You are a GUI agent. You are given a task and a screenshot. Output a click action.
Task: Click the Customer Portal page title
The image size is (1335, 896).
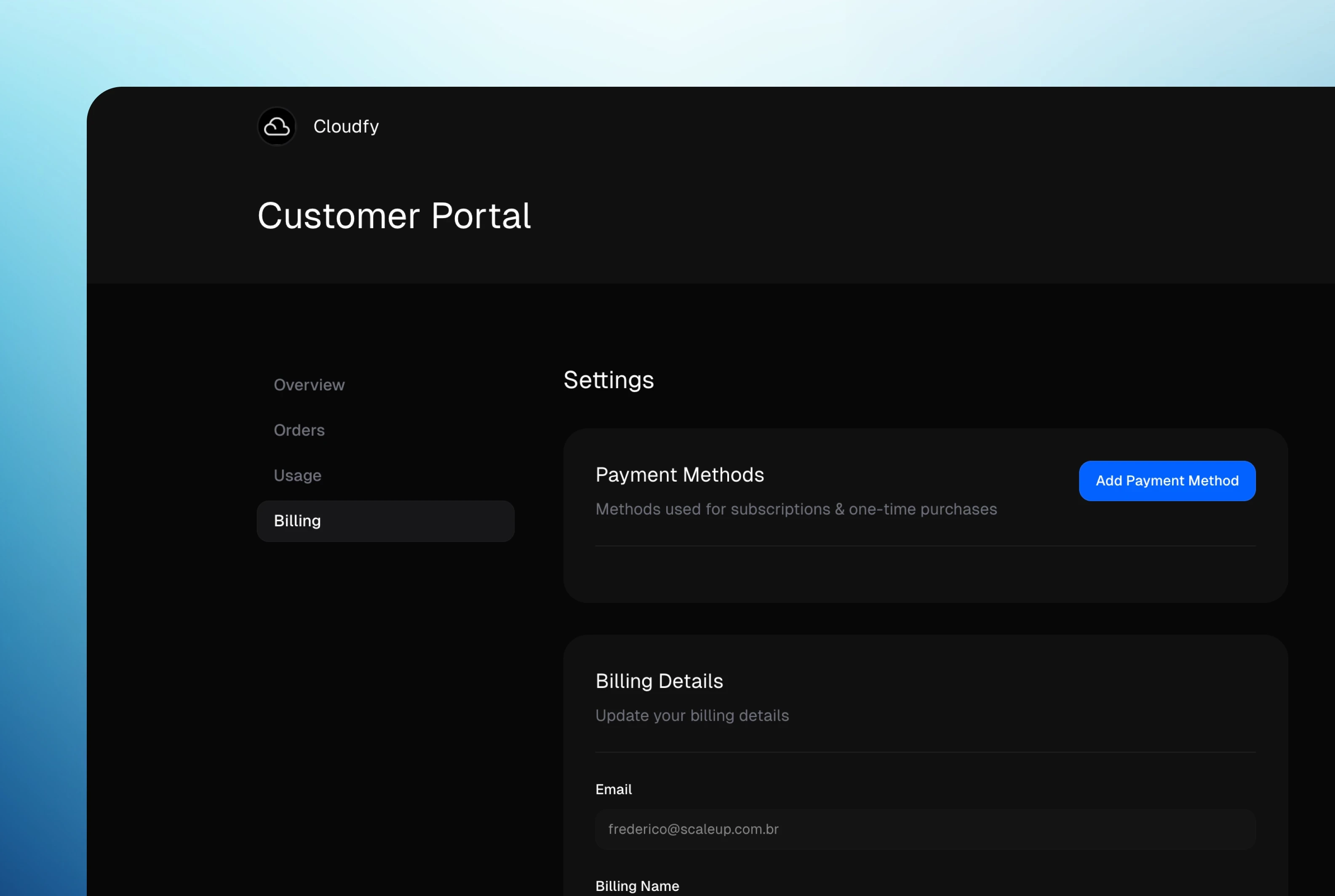(x=394, y=216)
